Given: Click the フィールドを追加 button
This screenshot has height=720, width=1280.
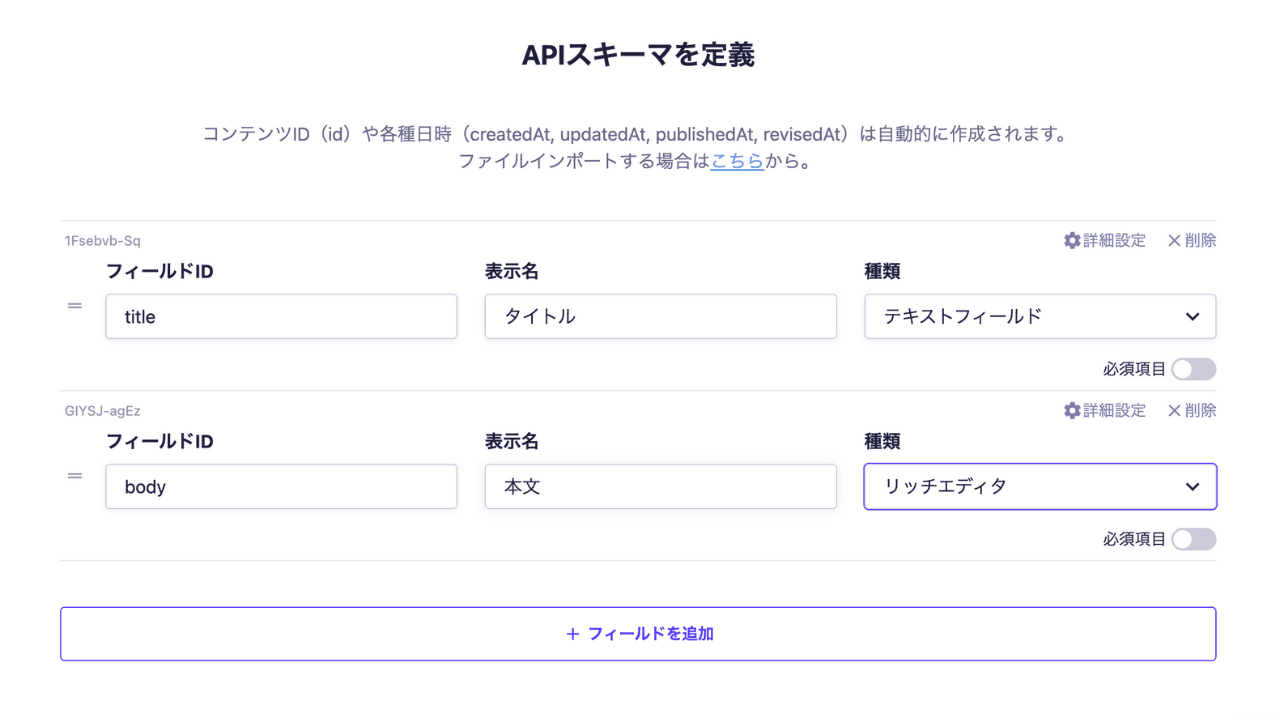Looking at the screenshot, I should click(638, 634).
